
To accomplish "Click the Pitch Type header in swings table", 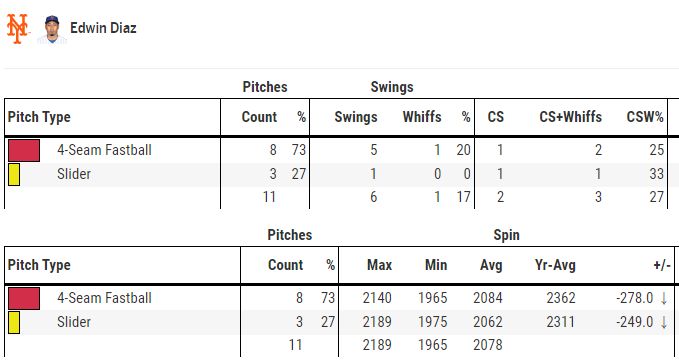I will click(x=39, y=117).
